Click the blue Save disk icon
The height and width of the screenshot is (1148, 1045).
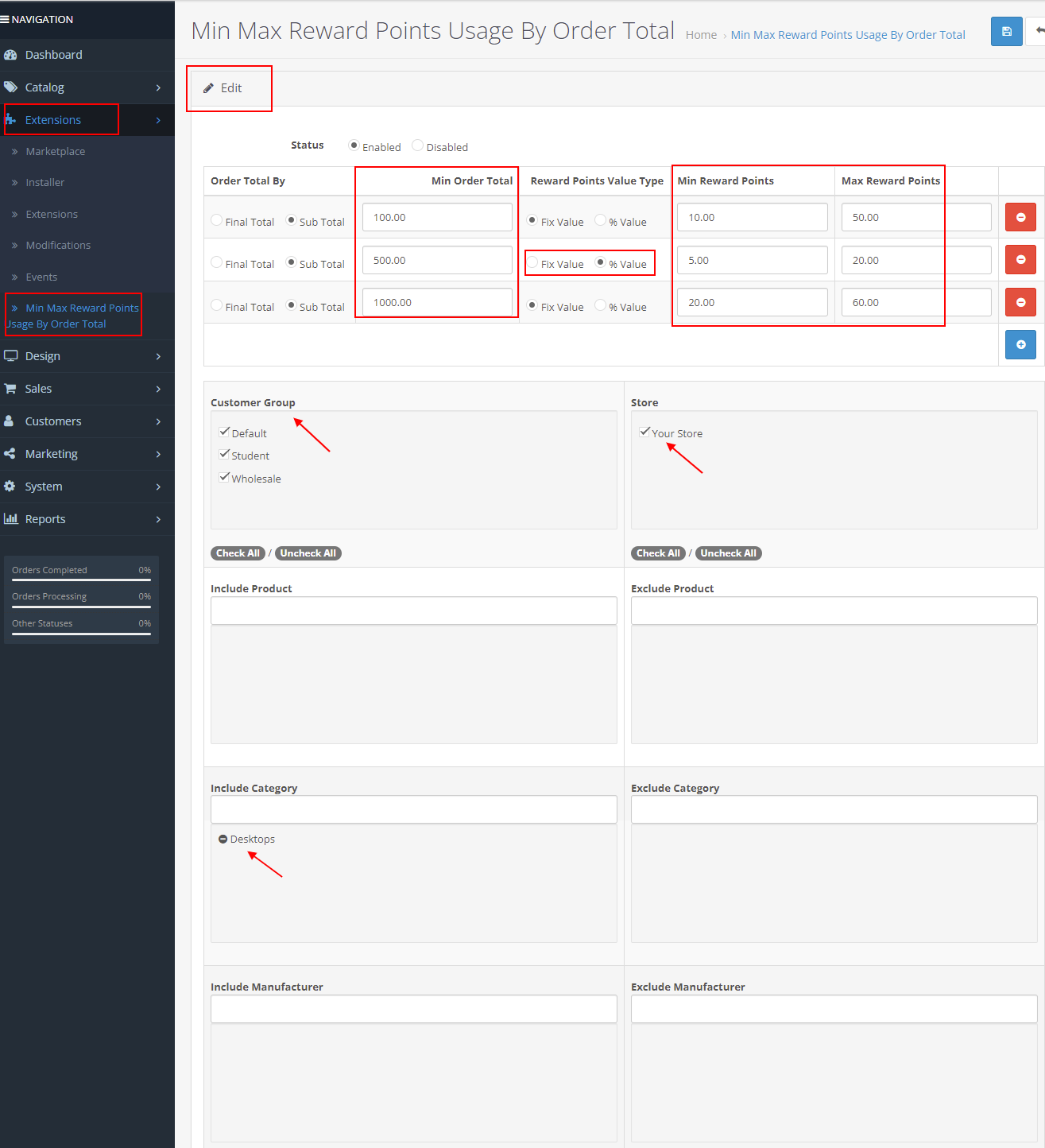(1006, 32)
